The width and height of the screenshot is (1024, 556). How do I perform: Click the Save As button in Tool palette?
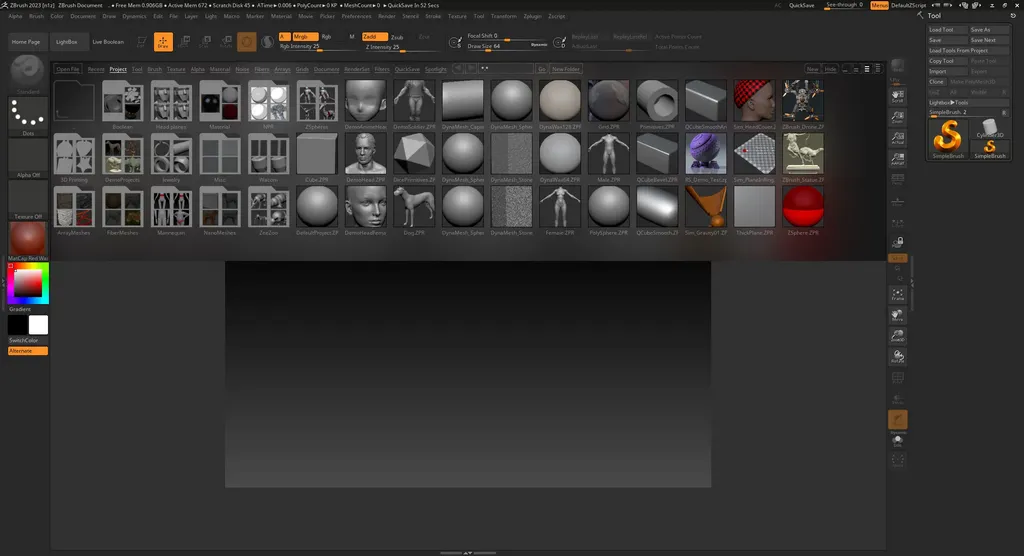tap(989, 29)
